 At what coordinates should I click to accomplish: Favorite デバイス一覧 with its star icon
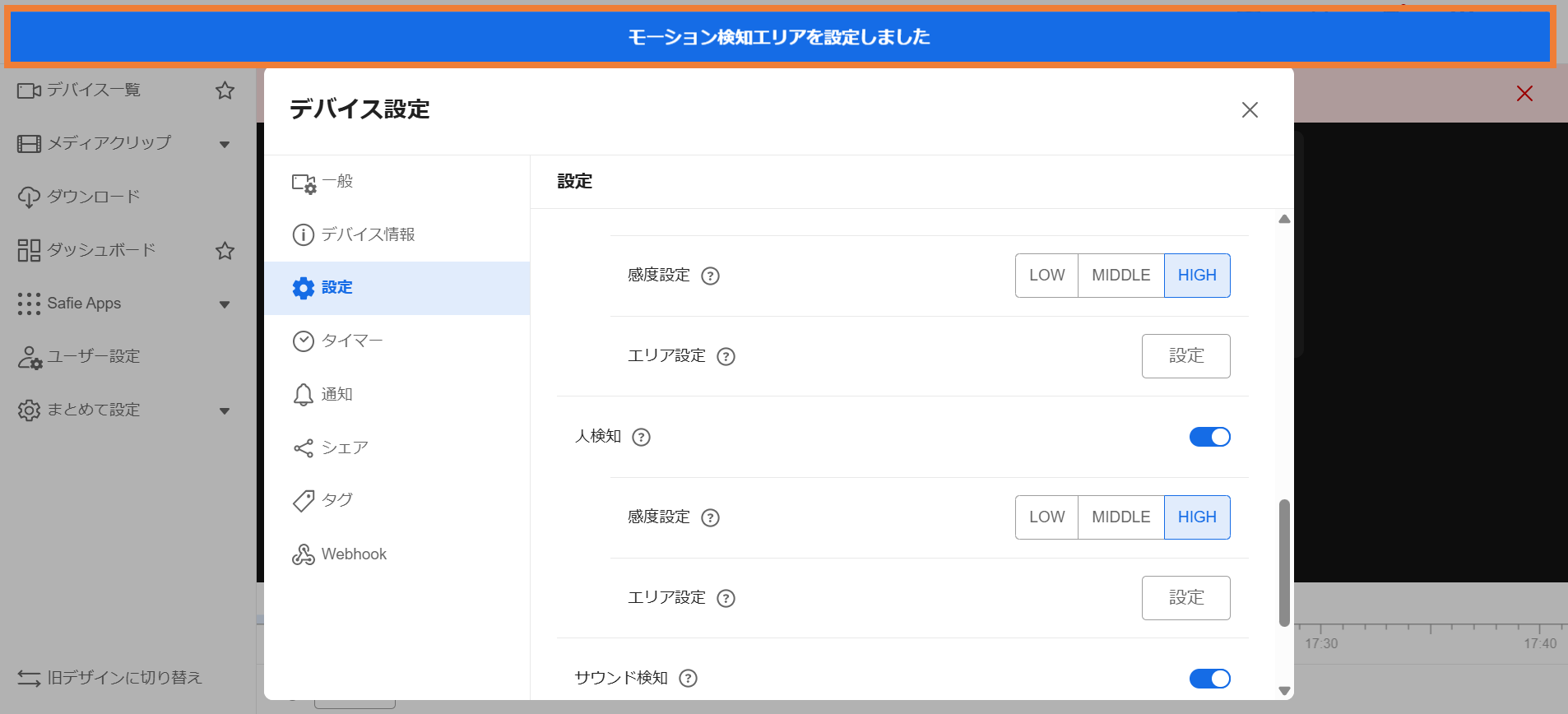pyautogui.click(x=225, y=90)
